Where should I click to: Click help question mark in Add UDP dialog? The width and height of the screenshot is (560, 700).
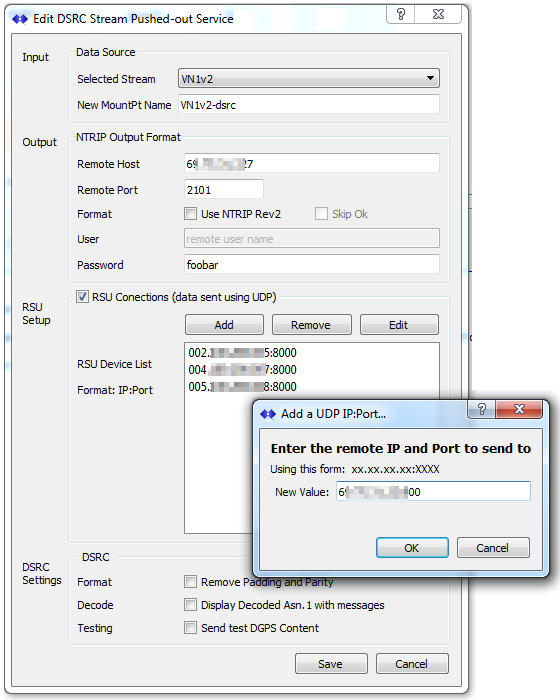(x=481, y=409)
